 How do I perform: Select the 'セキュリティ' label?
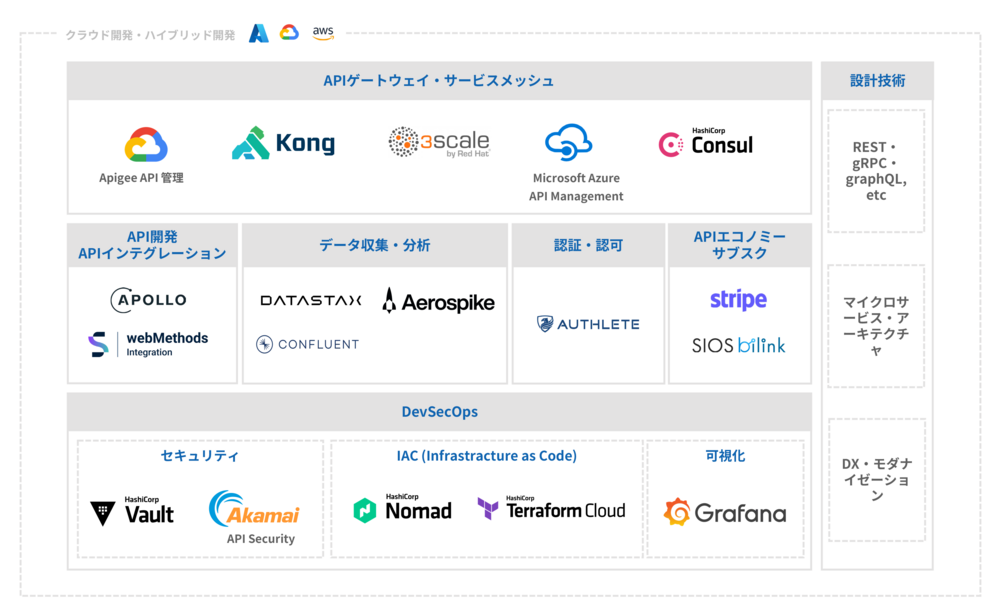pyautogui.click(x=200, y=455)
